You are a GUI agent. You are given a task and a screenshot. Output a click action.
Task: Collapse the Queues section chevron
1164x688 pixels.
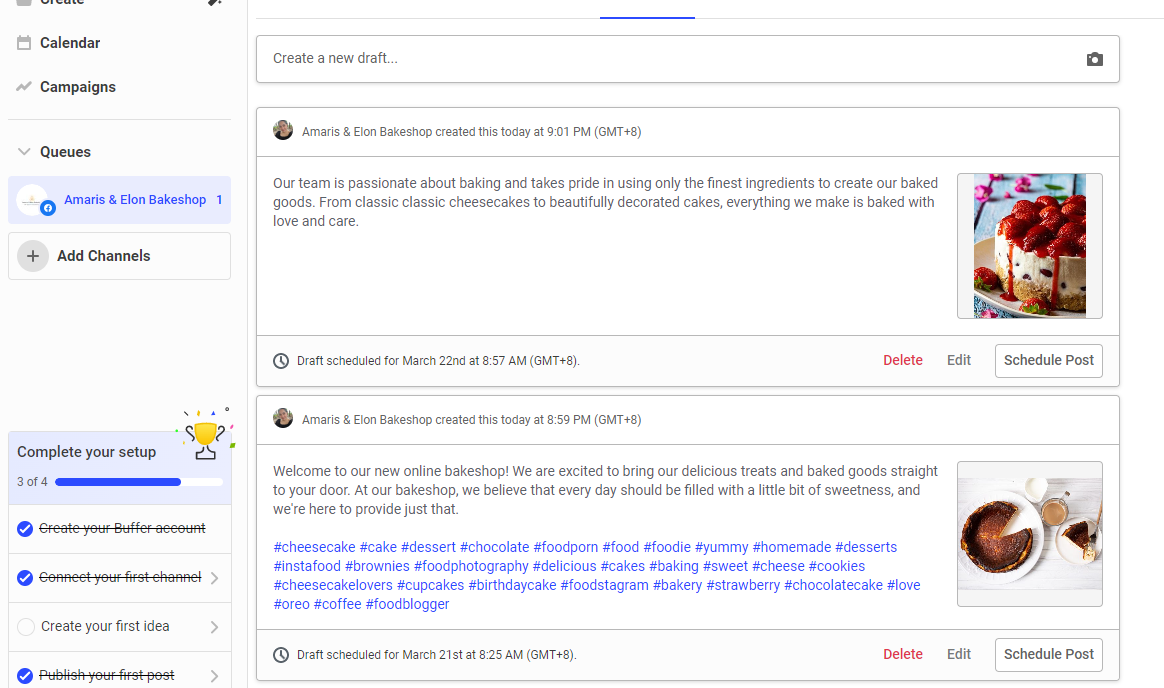(24, 152)
